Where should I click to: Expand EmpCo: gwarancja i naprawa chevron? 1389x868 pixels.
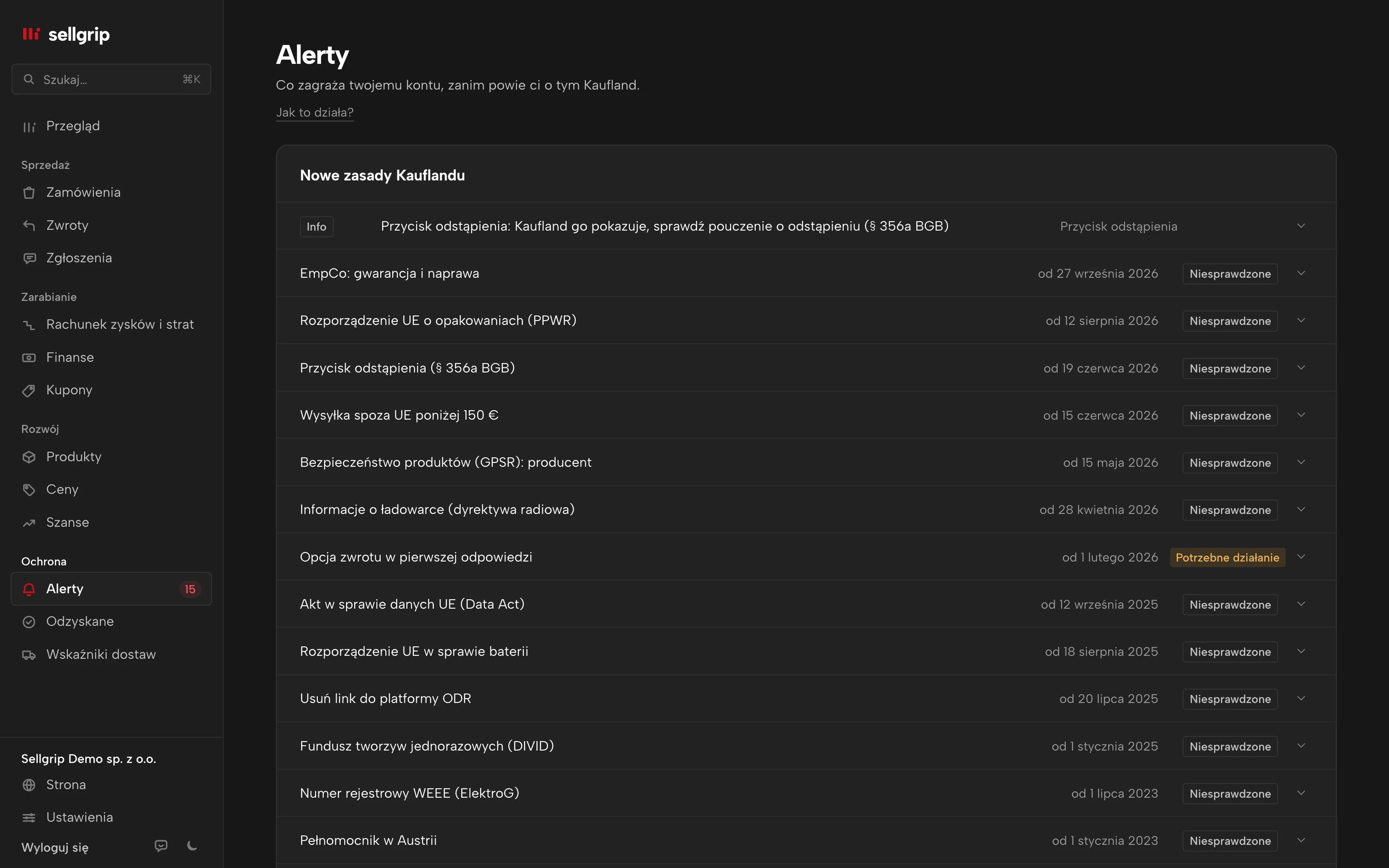pyautogui.click(x=1301, y=273)
